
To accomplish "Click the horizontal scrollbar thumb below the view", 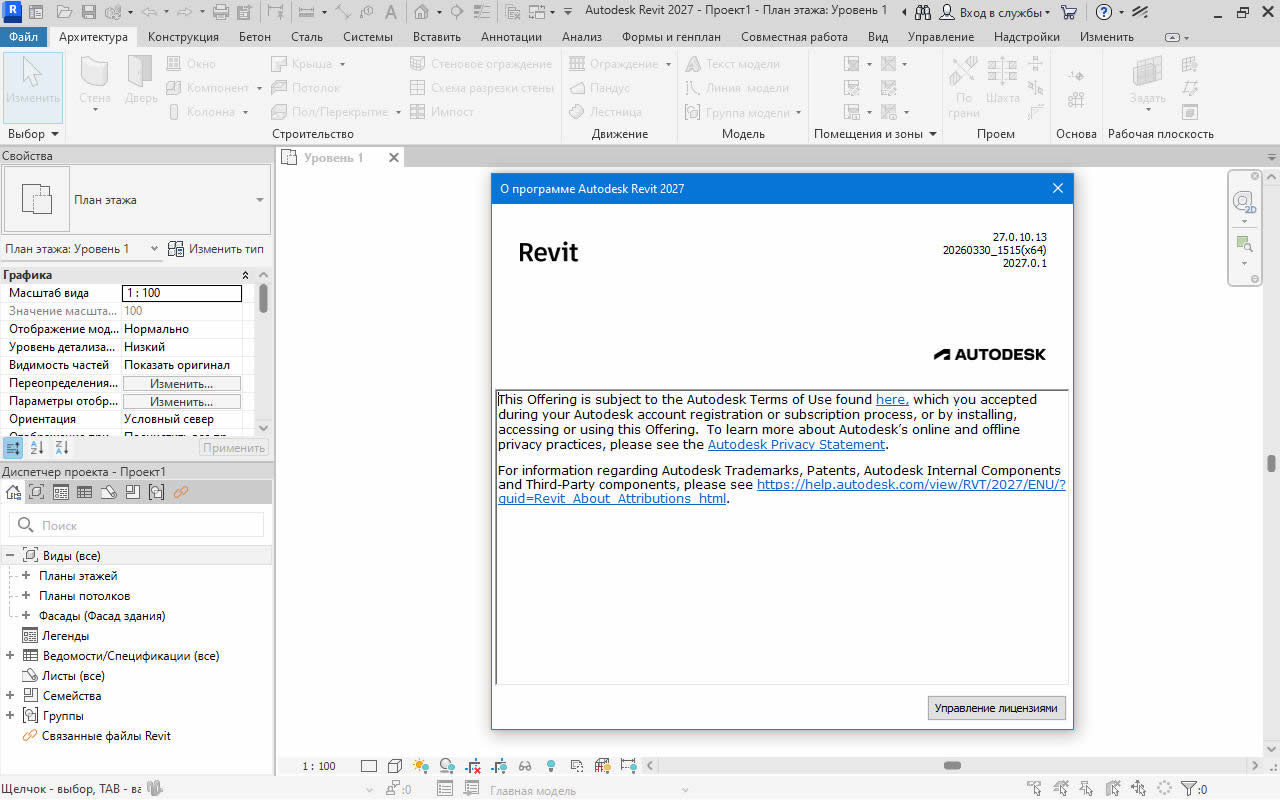I will tap(952, 766).
